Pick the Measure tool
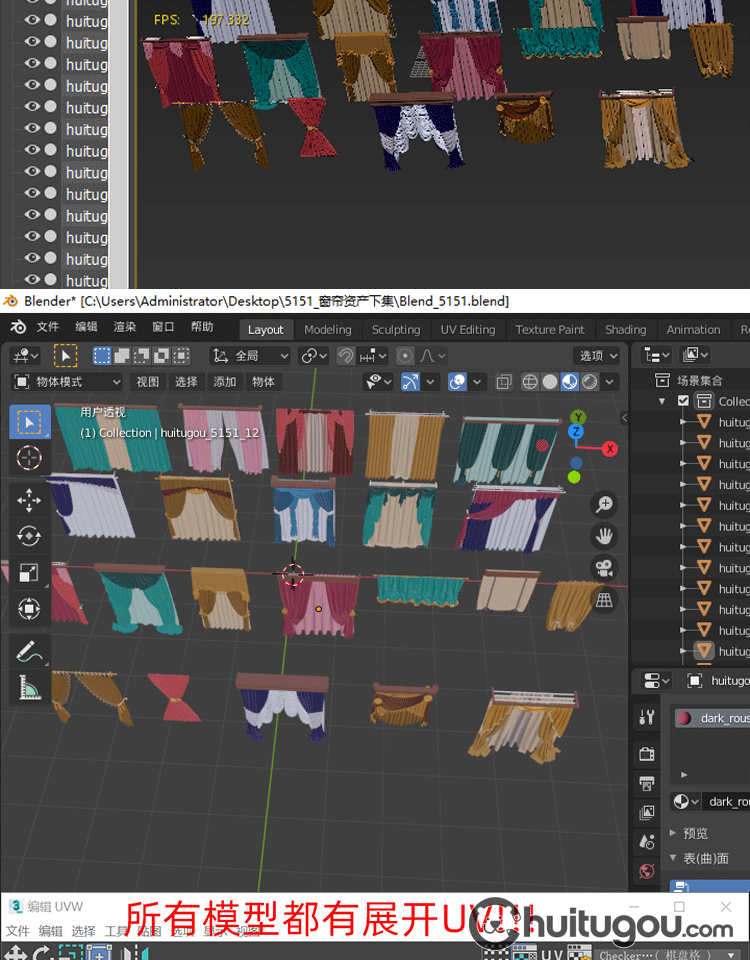 (x=29, y=687)
